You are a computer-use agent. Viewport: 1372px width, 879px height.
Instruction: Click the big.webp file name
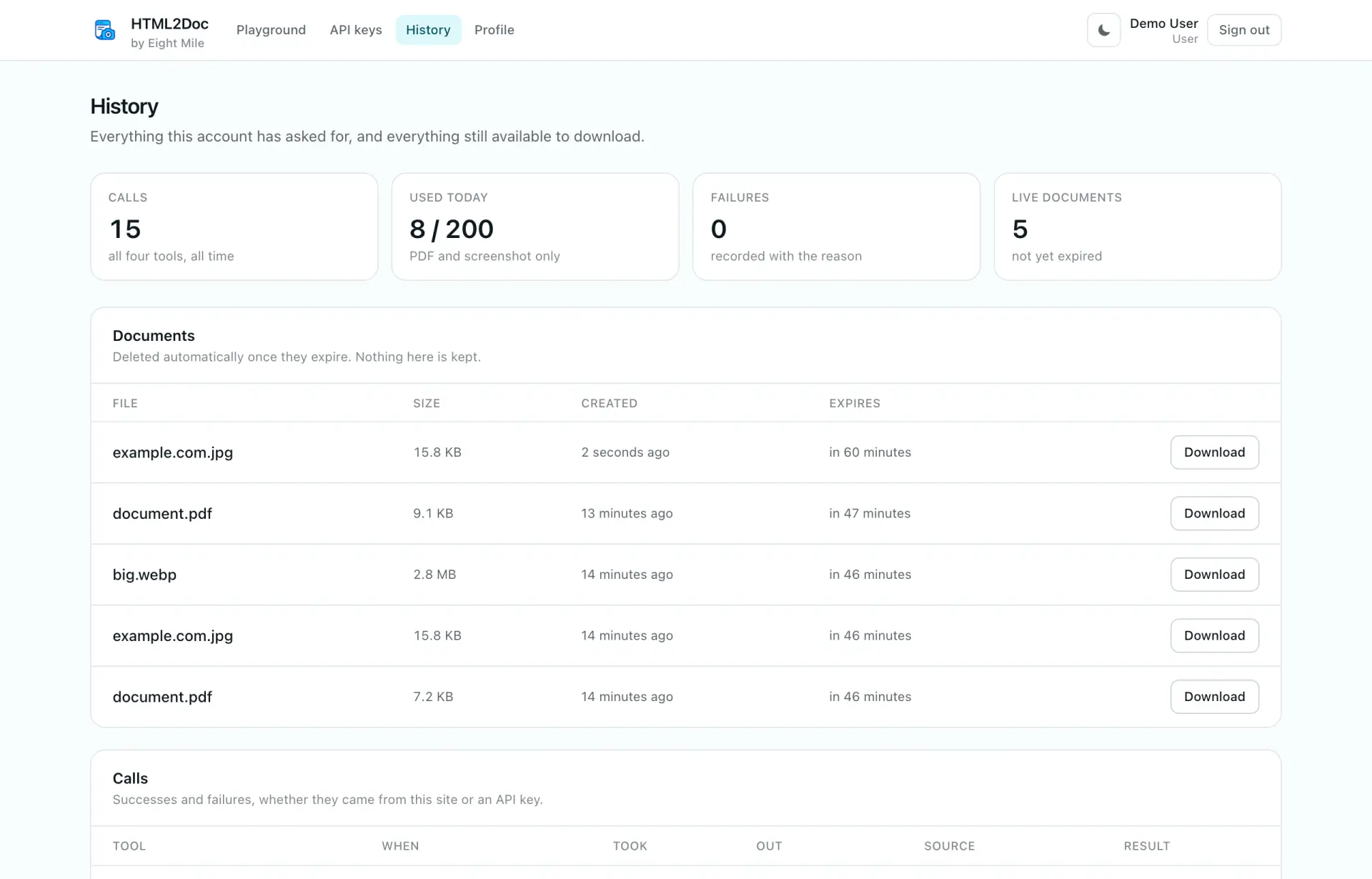(x=144, y=575)
